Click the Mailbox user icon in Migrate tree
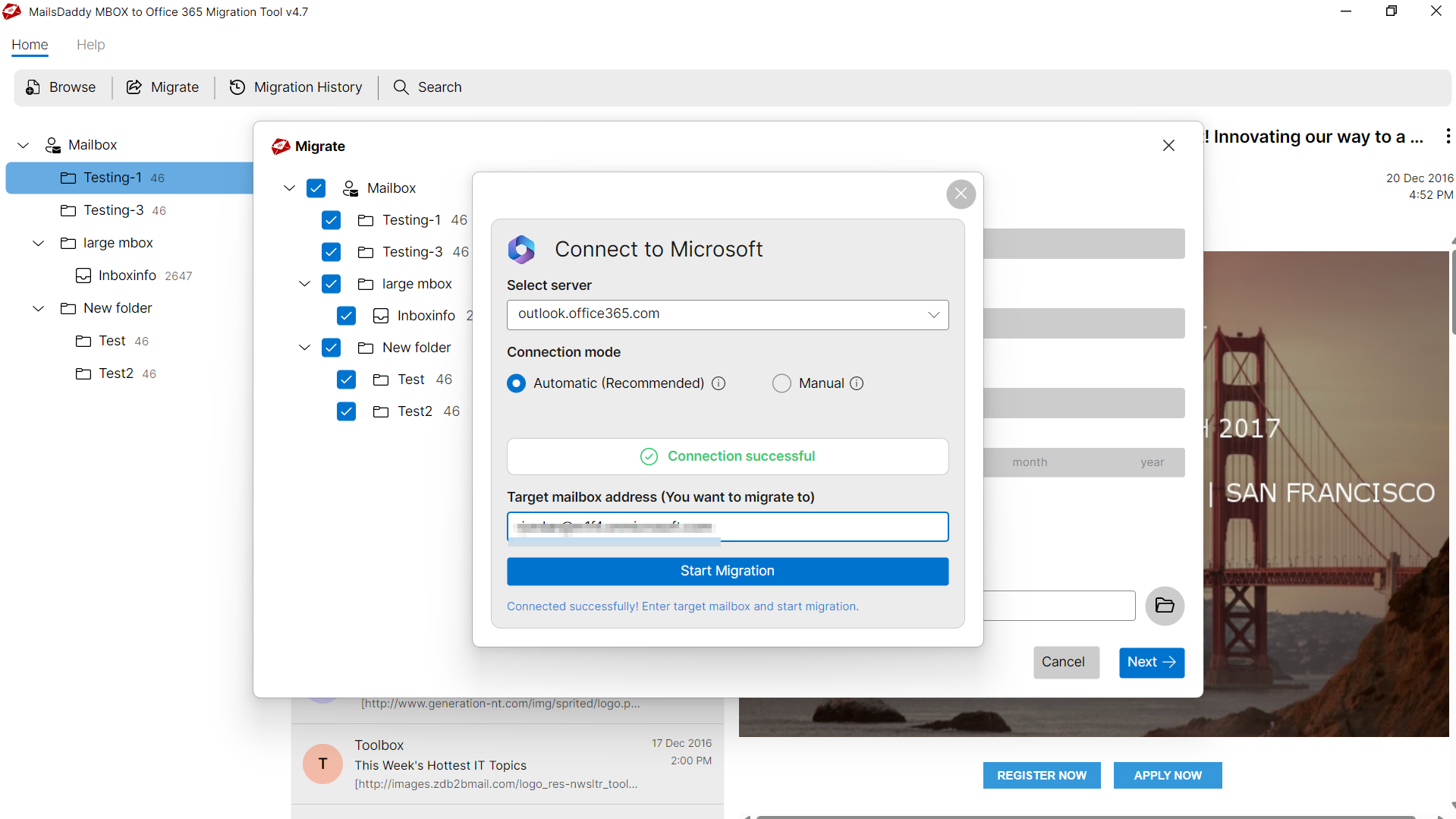Viewport: 1456px width, 819px height. (x=351, y=188)
